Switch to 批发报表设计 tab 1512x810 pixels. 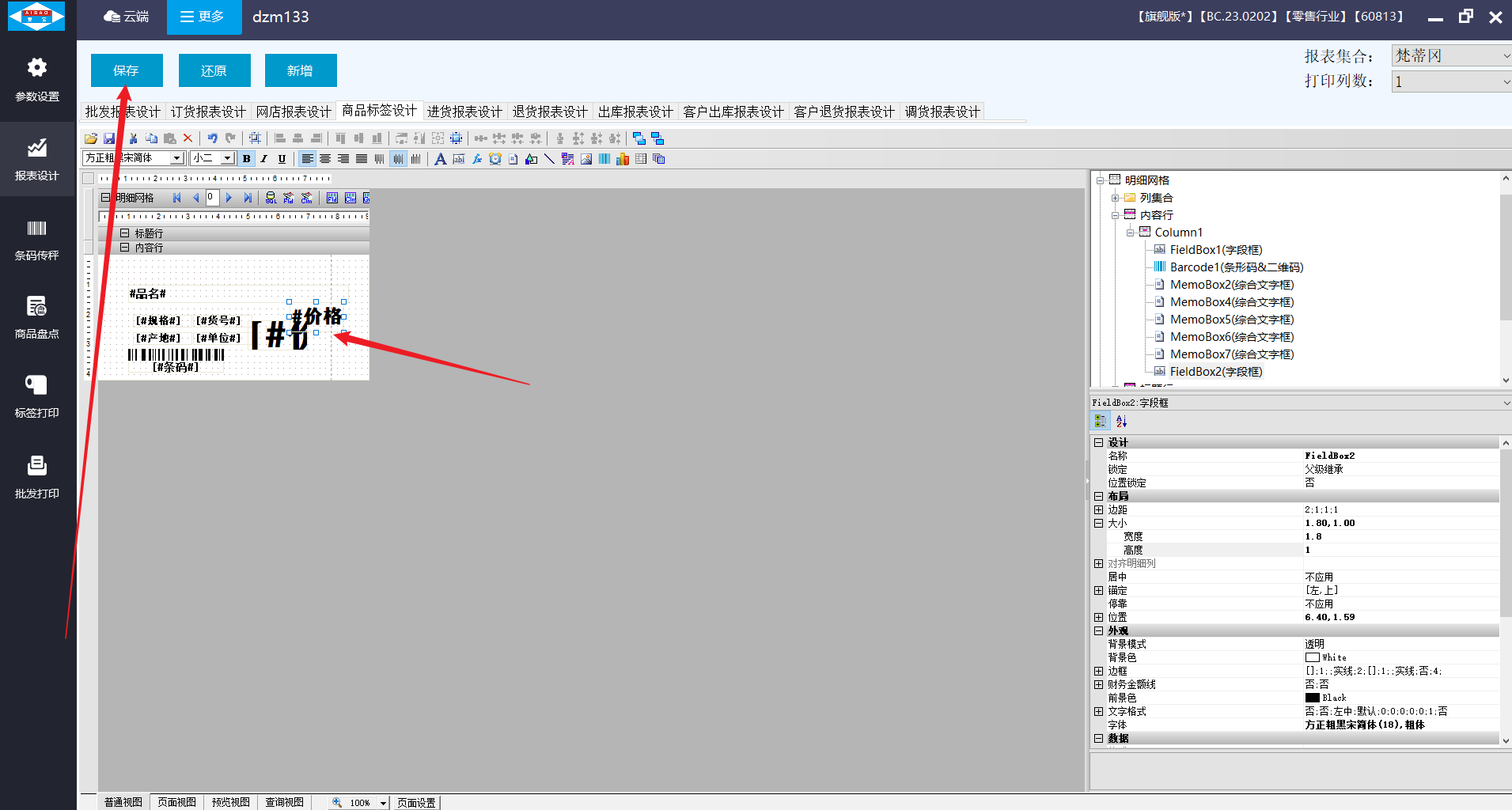coord(123,112)
